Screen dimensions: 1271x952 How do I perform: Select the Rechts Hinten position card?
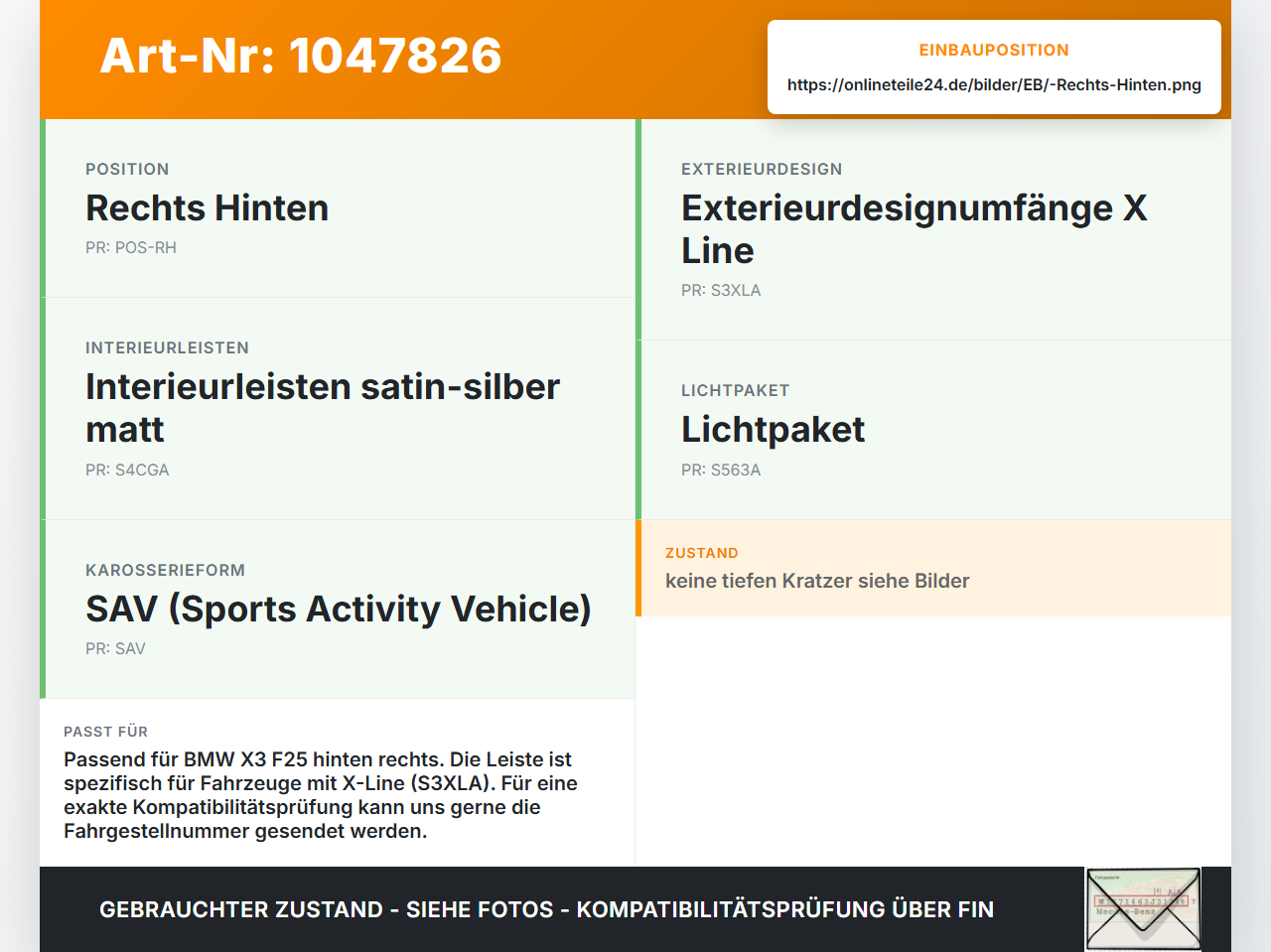click(338, 208)
